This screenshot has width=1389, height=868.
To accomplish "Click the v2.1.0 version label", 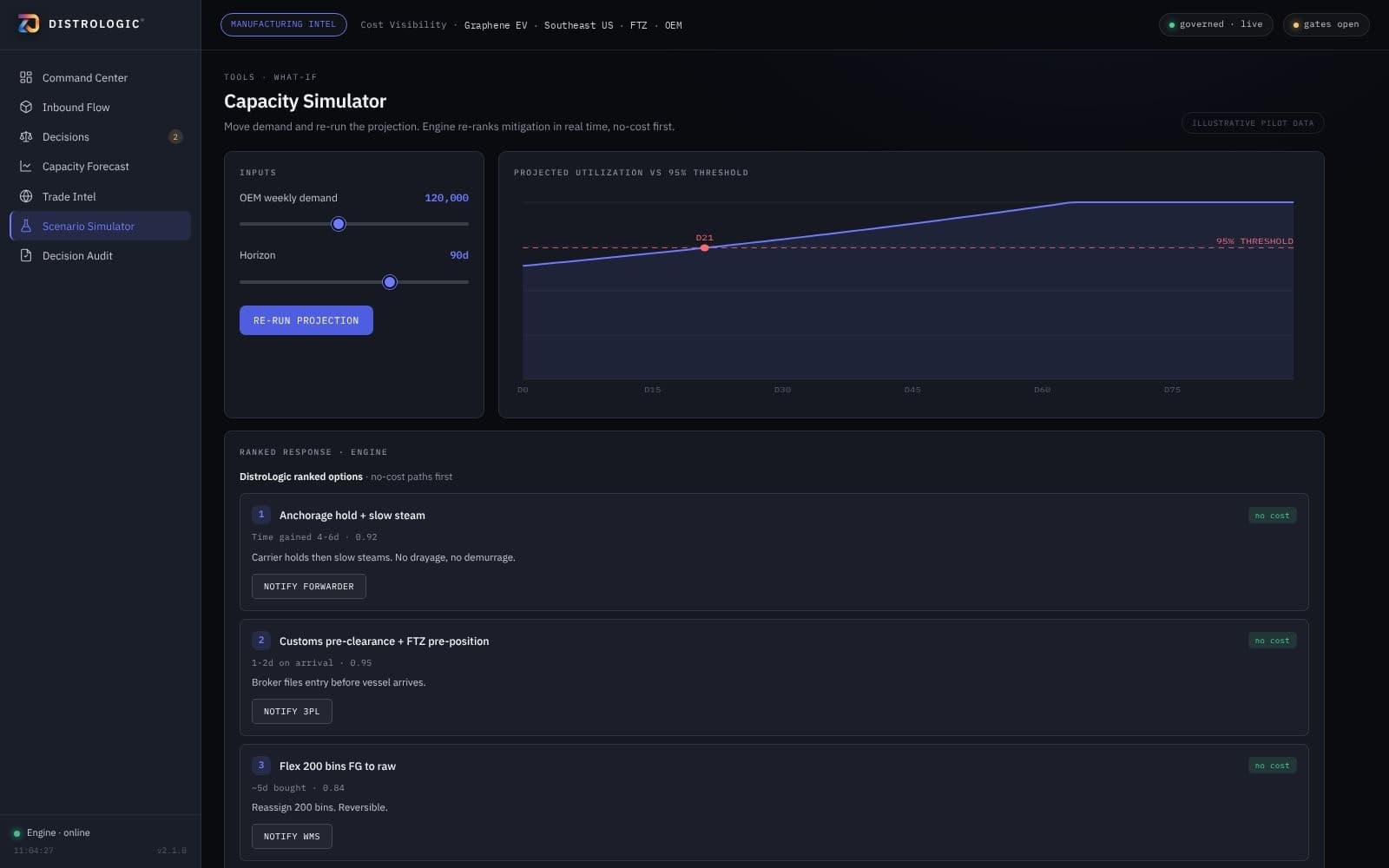I will coord(172,851).
